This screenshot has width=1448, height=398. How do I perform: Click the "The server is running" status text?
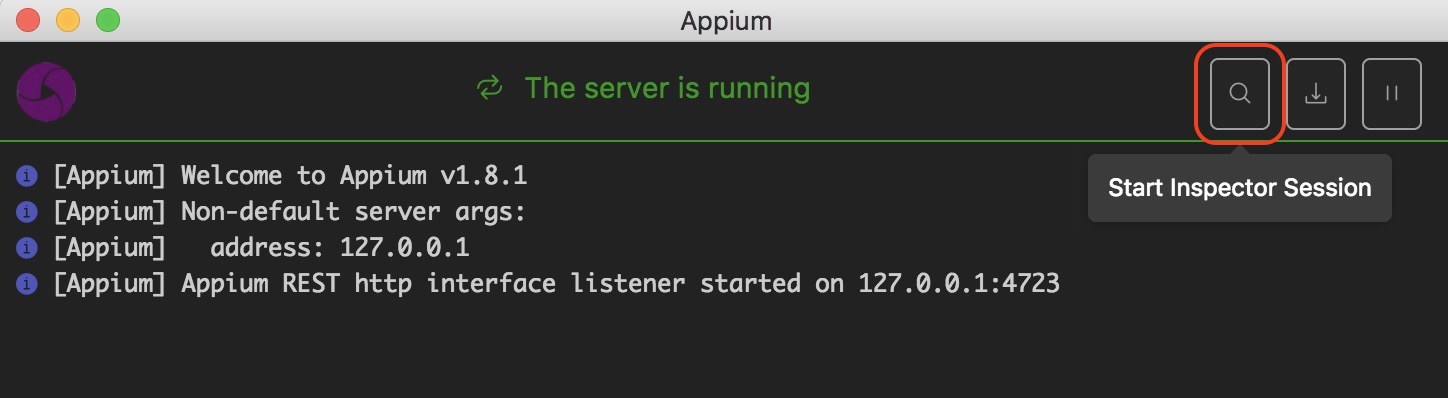[667, 88]
